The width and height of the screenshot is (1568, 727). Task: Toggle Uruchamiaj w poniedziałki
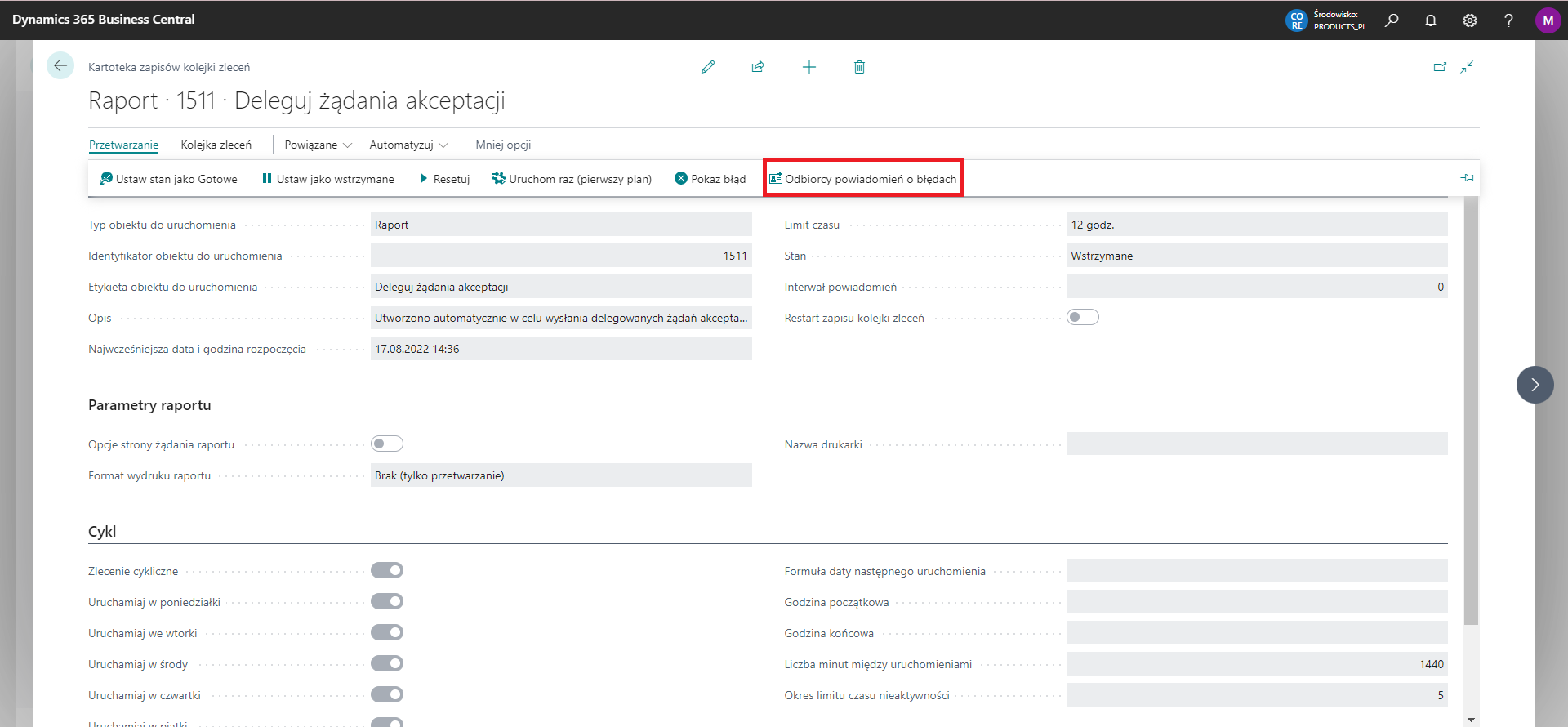387,602
